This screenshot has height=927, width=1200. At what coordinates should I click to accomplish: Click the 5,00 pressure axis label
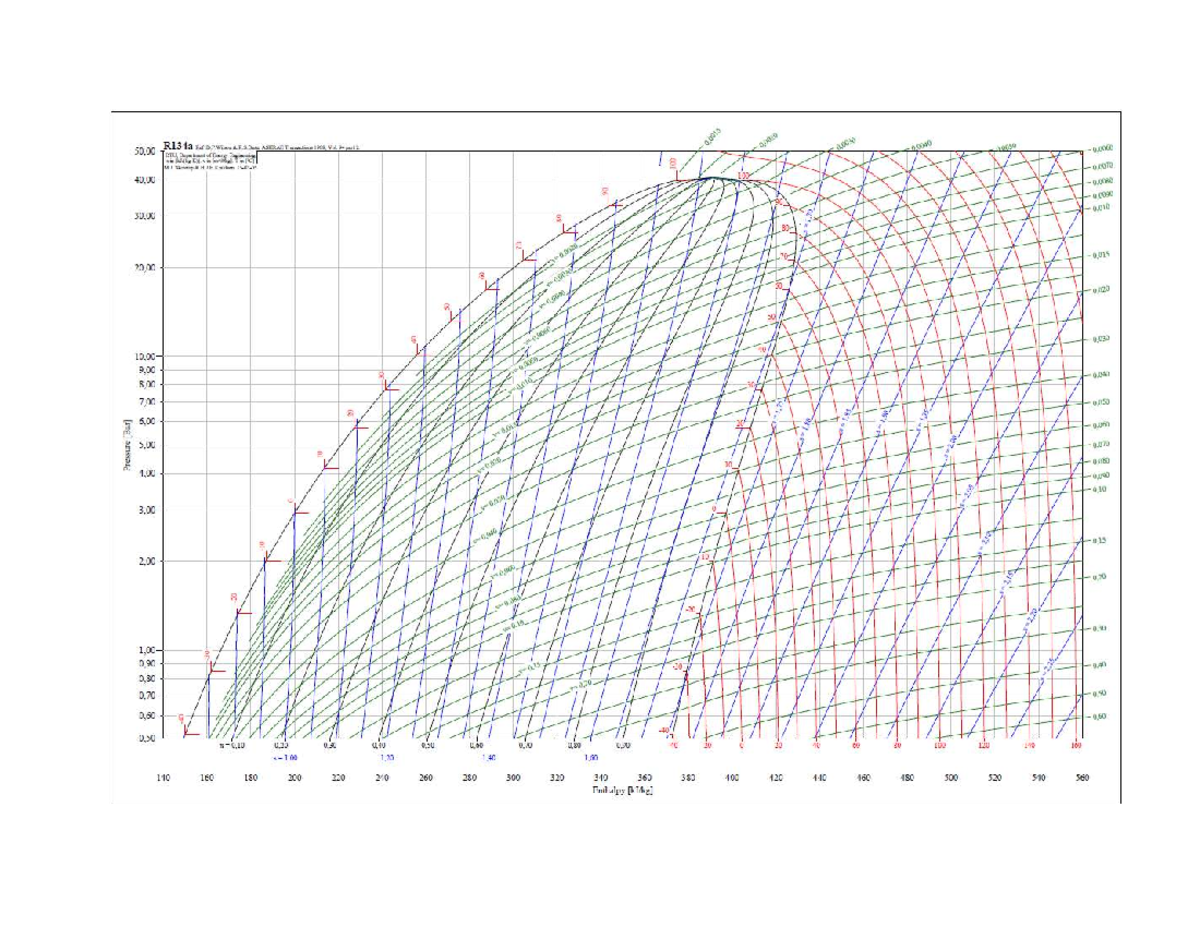point(146,445)
